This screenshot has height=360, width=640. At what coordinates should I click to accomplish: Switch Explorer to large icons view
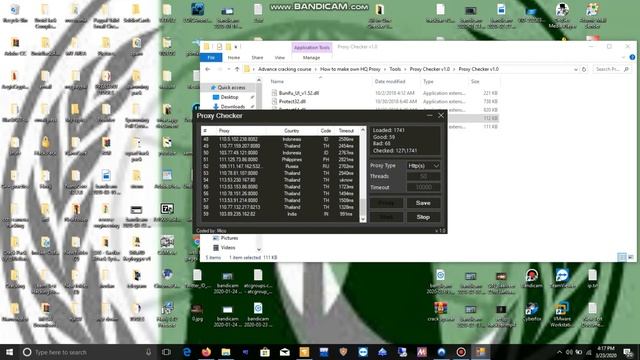[x=631, y=257]
